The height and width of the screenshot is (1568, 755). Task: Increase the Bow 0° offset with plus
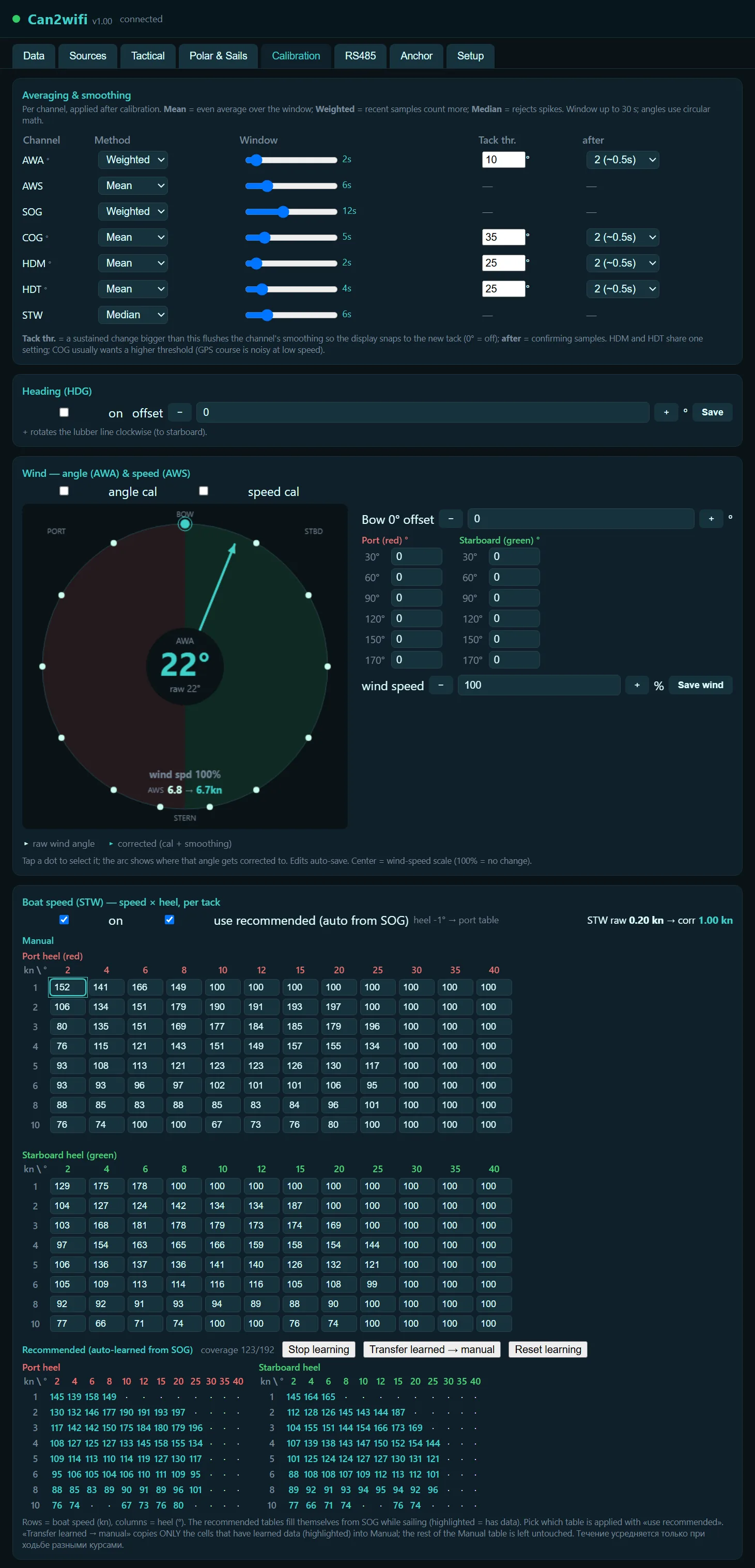(711, 519)
